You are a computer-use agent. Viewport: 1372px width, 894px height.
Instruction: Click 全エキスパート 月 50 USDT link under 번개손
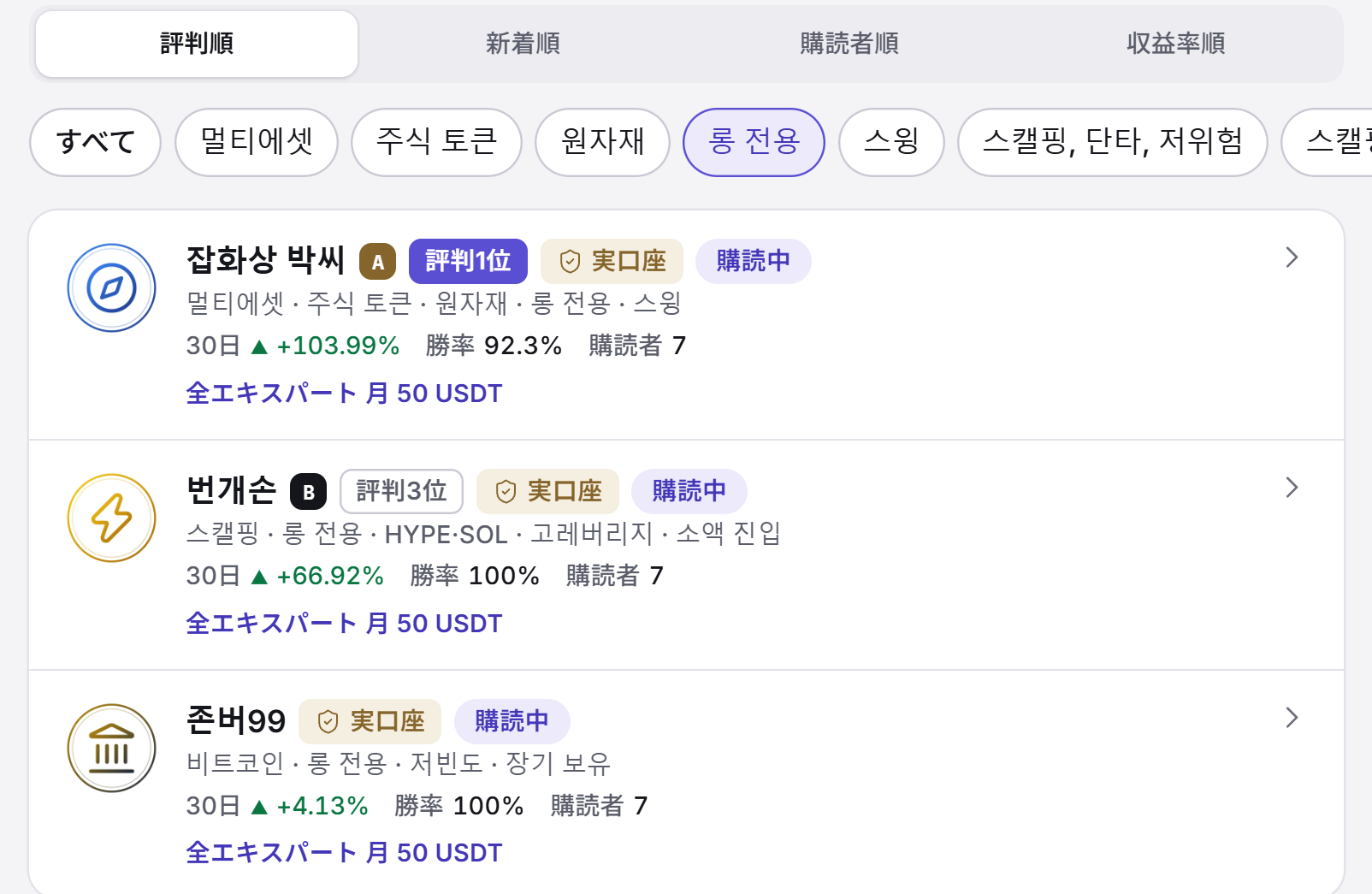344,624
